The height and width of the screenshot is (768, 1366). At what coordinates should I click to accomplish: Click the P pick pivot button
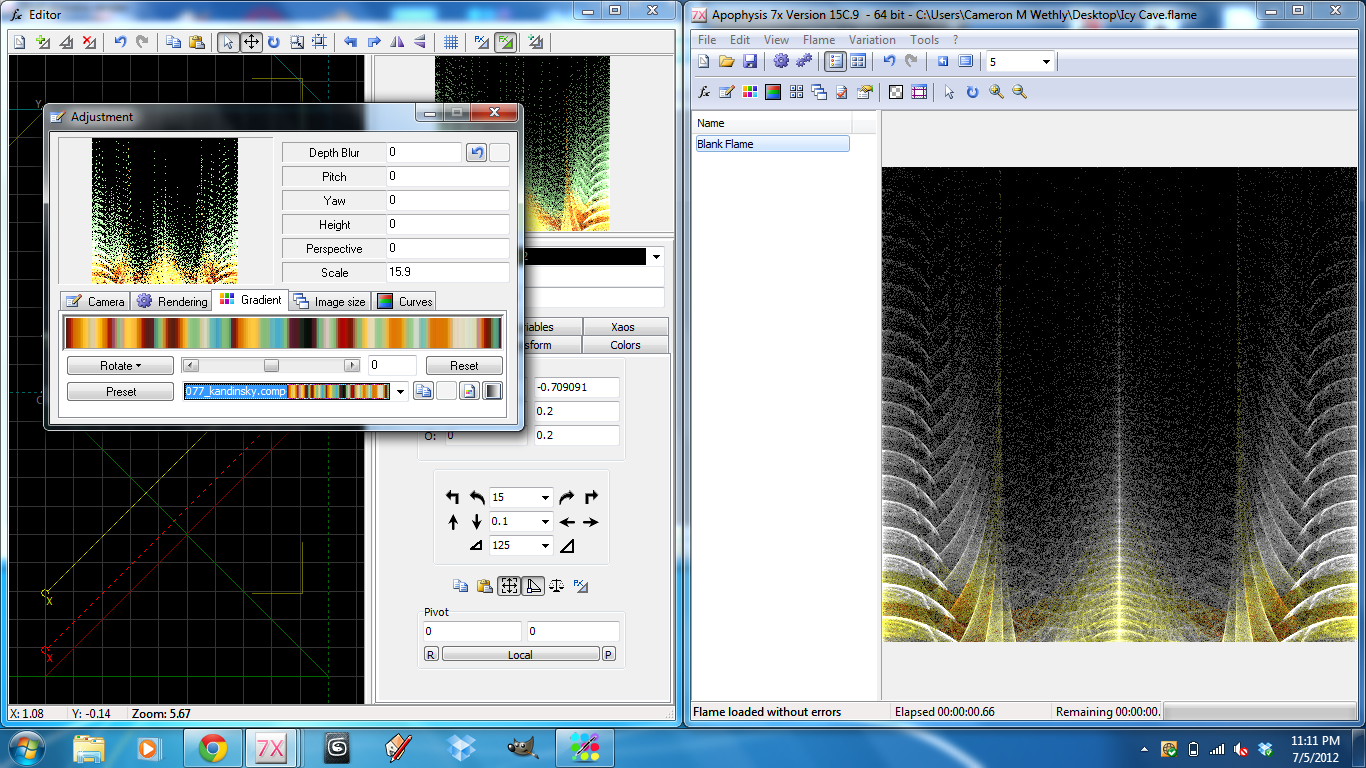[608, 655]
